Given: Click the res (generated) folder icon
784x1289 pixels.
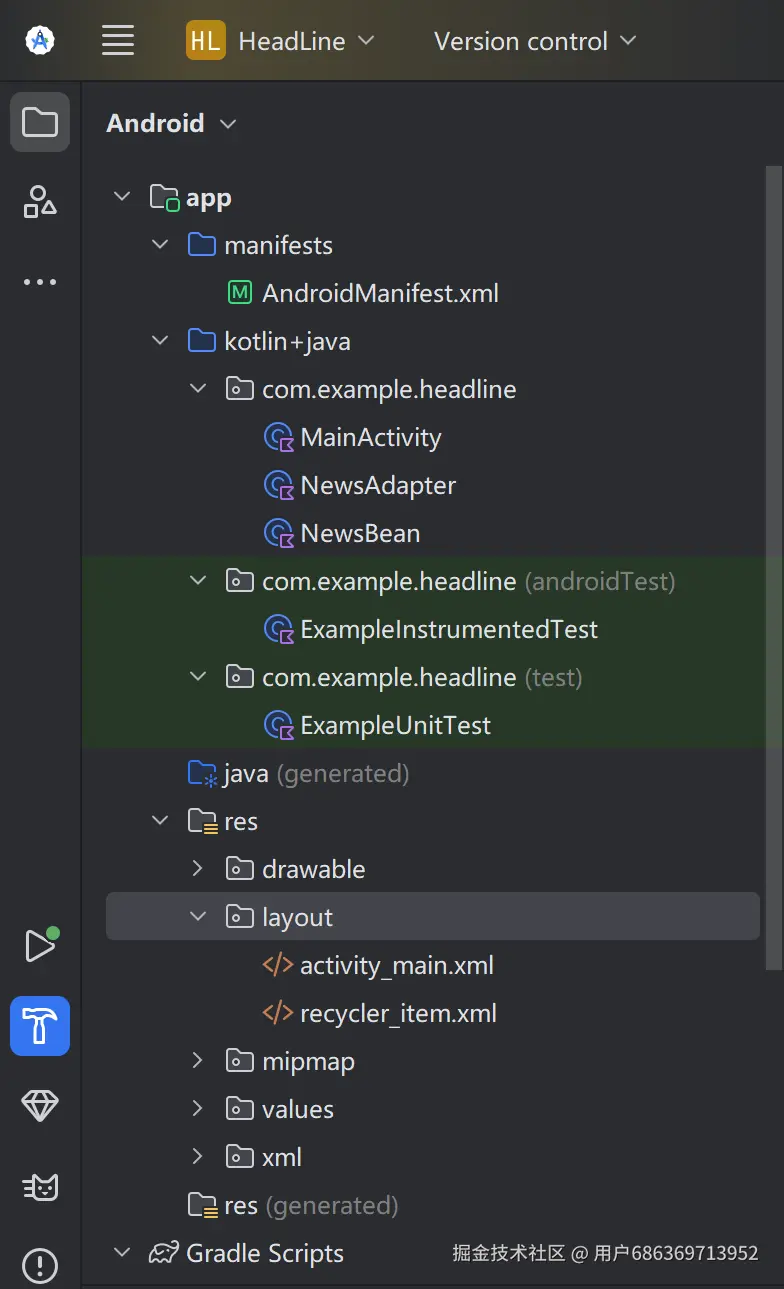Looking at the screenshot, I should (203, 1206).
